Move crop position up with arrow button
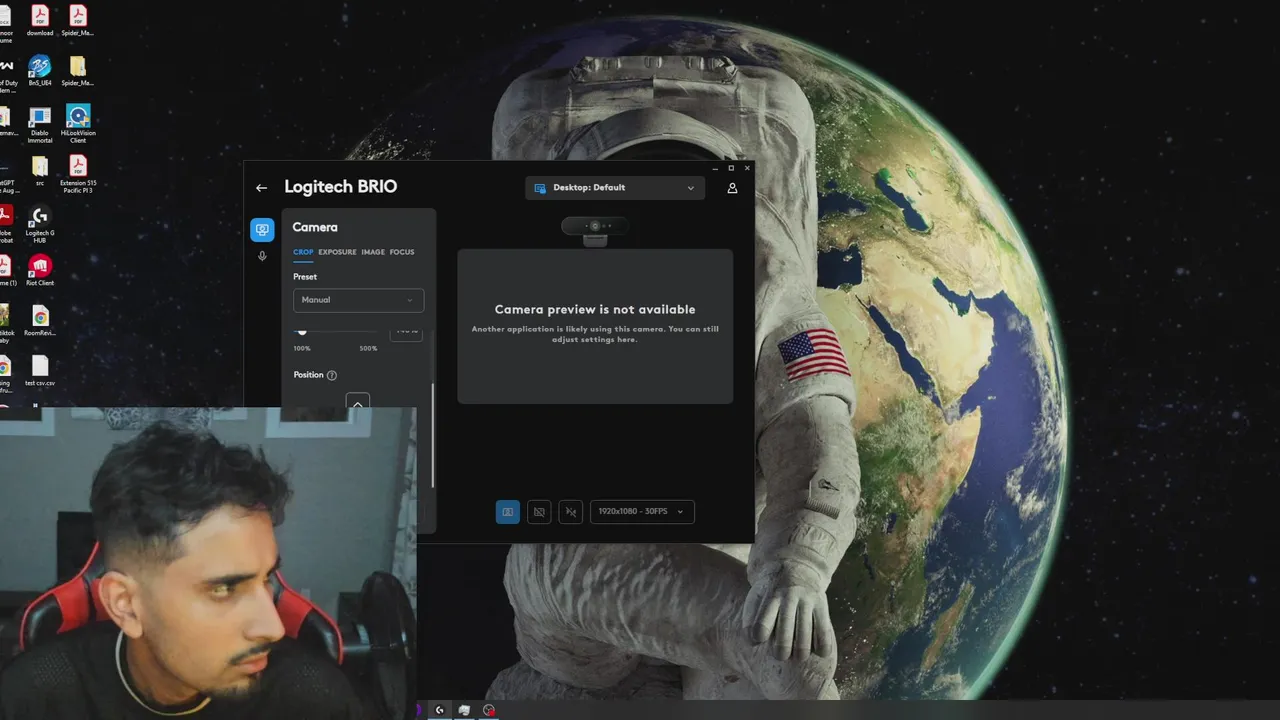Screen dimensions: 1280x720 click(x=358, y=402)
